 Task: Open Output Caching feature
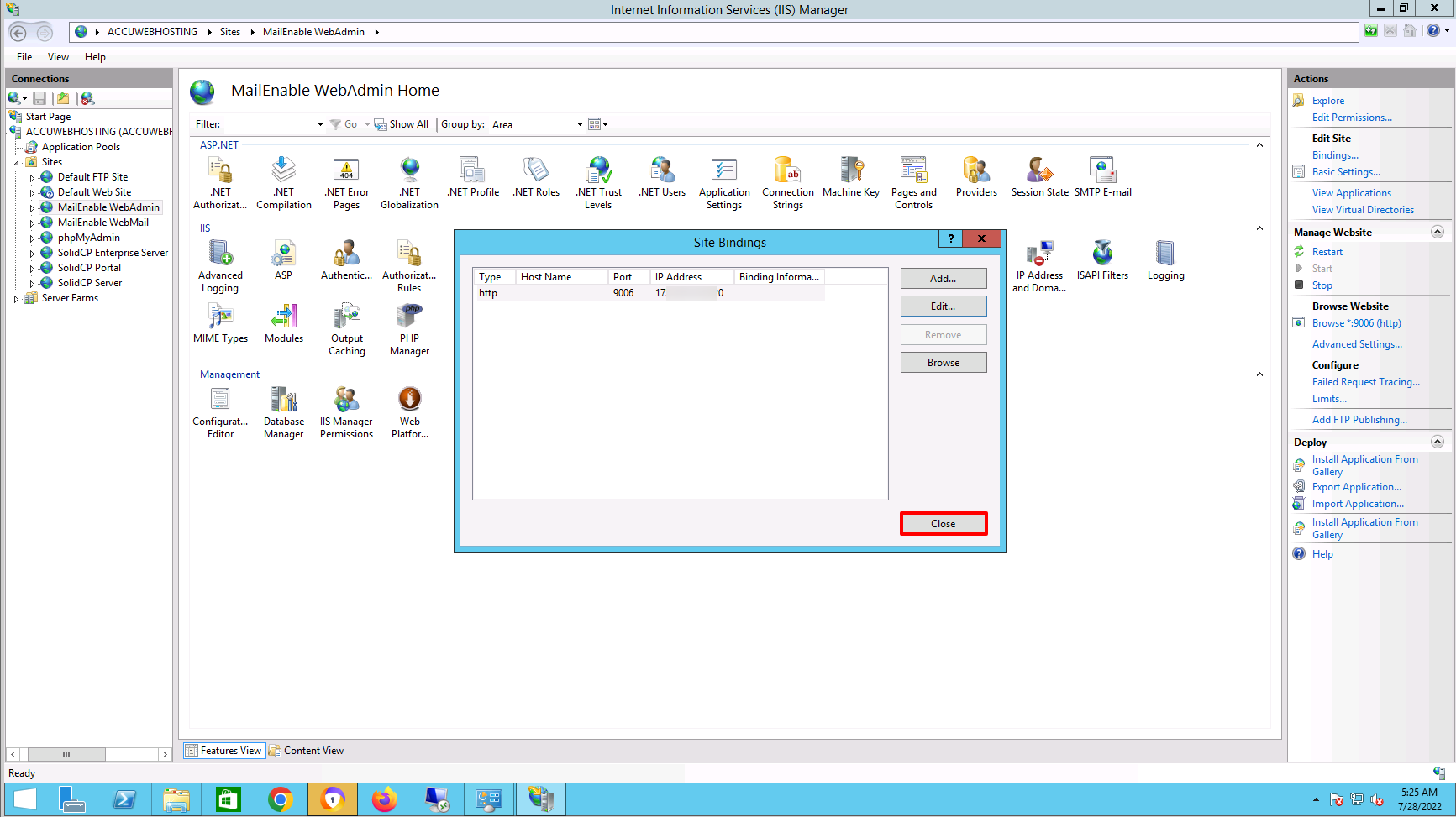point(346,328)
